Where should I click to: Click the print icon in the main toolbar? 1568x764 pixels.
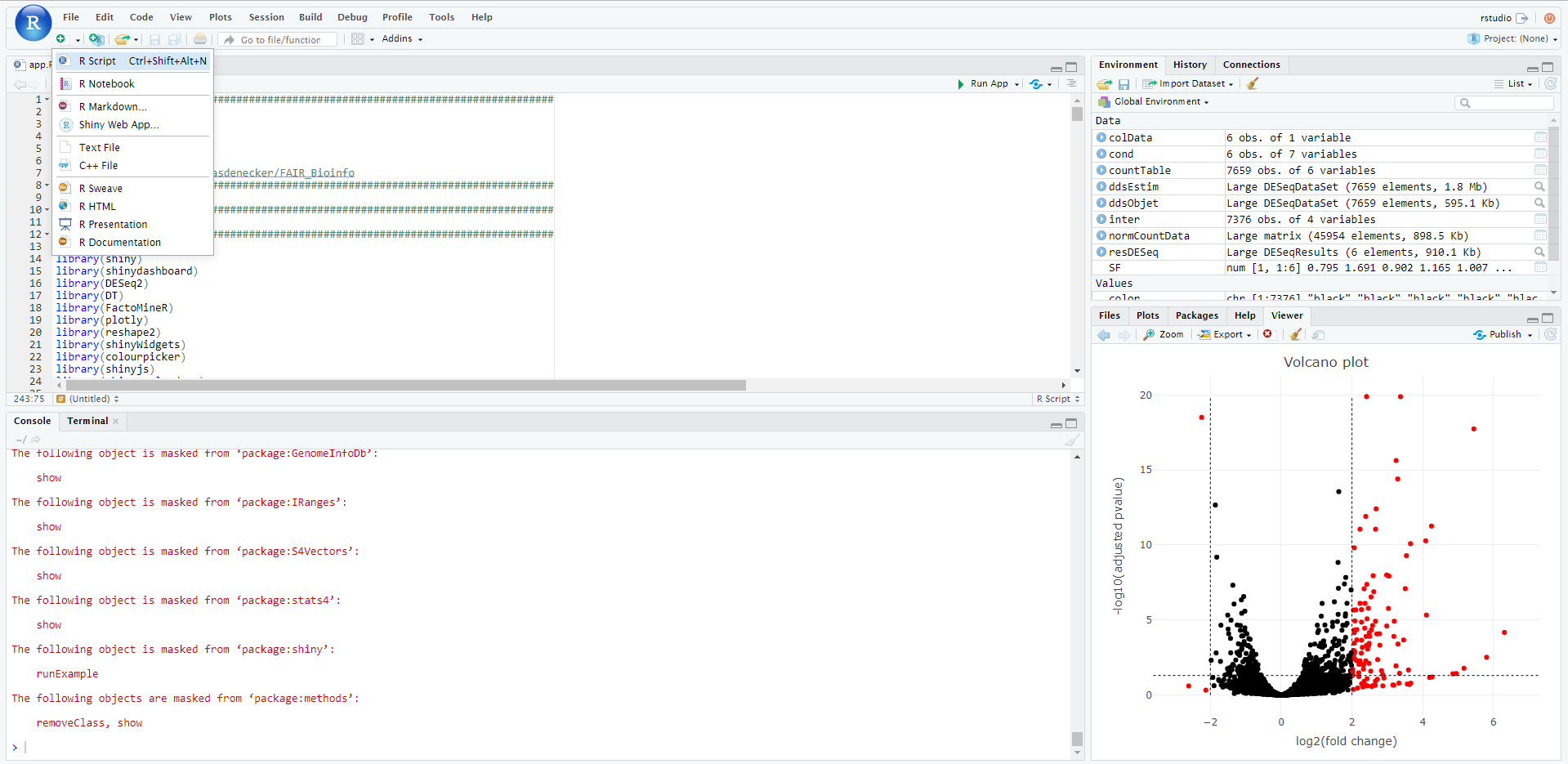pyautogui.click(x=200, y=39)
